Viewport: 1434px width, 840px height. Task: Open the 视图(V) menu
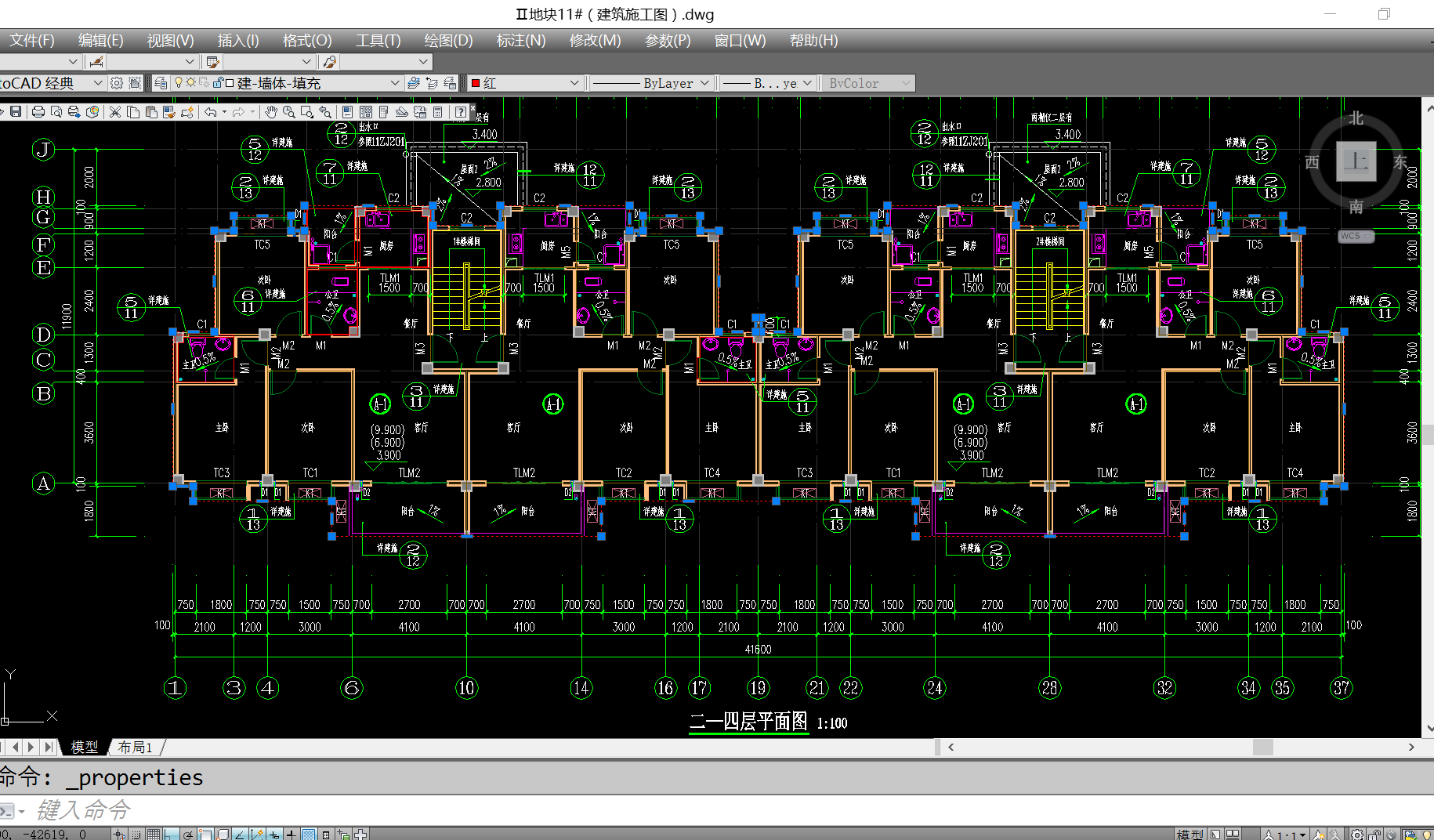pyautogui.click(x=170, y=41)
